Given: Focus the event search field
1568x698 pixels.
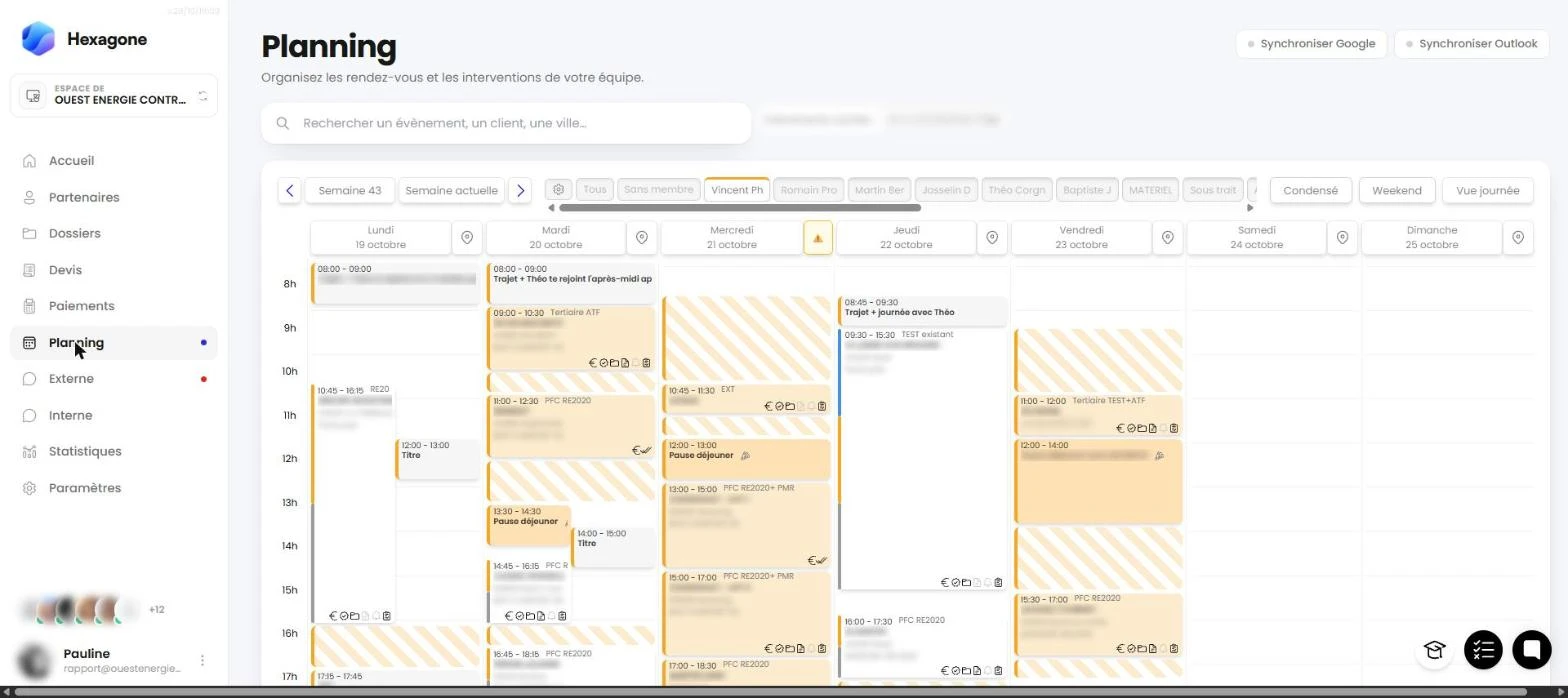Looking at the screenshot, I should pyautogui.click(x=506, y=123).
